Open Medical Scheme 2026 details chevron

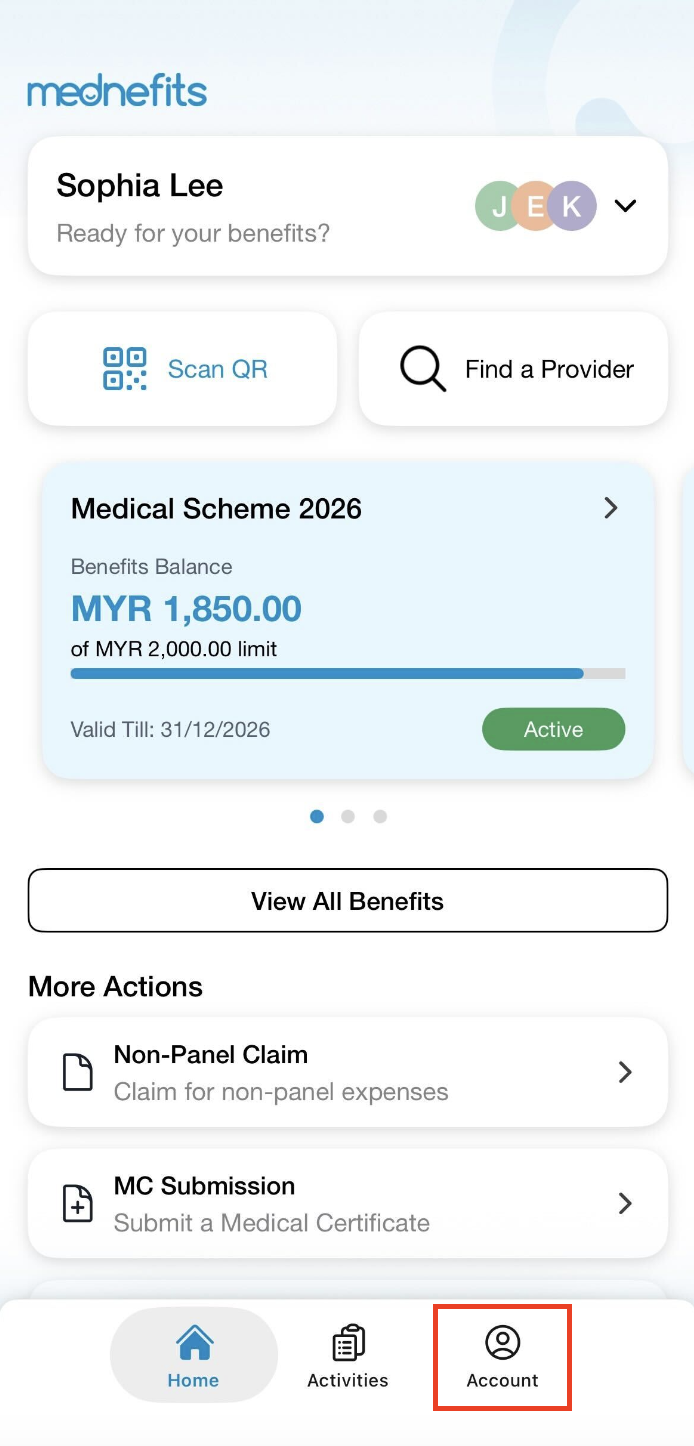611,508
